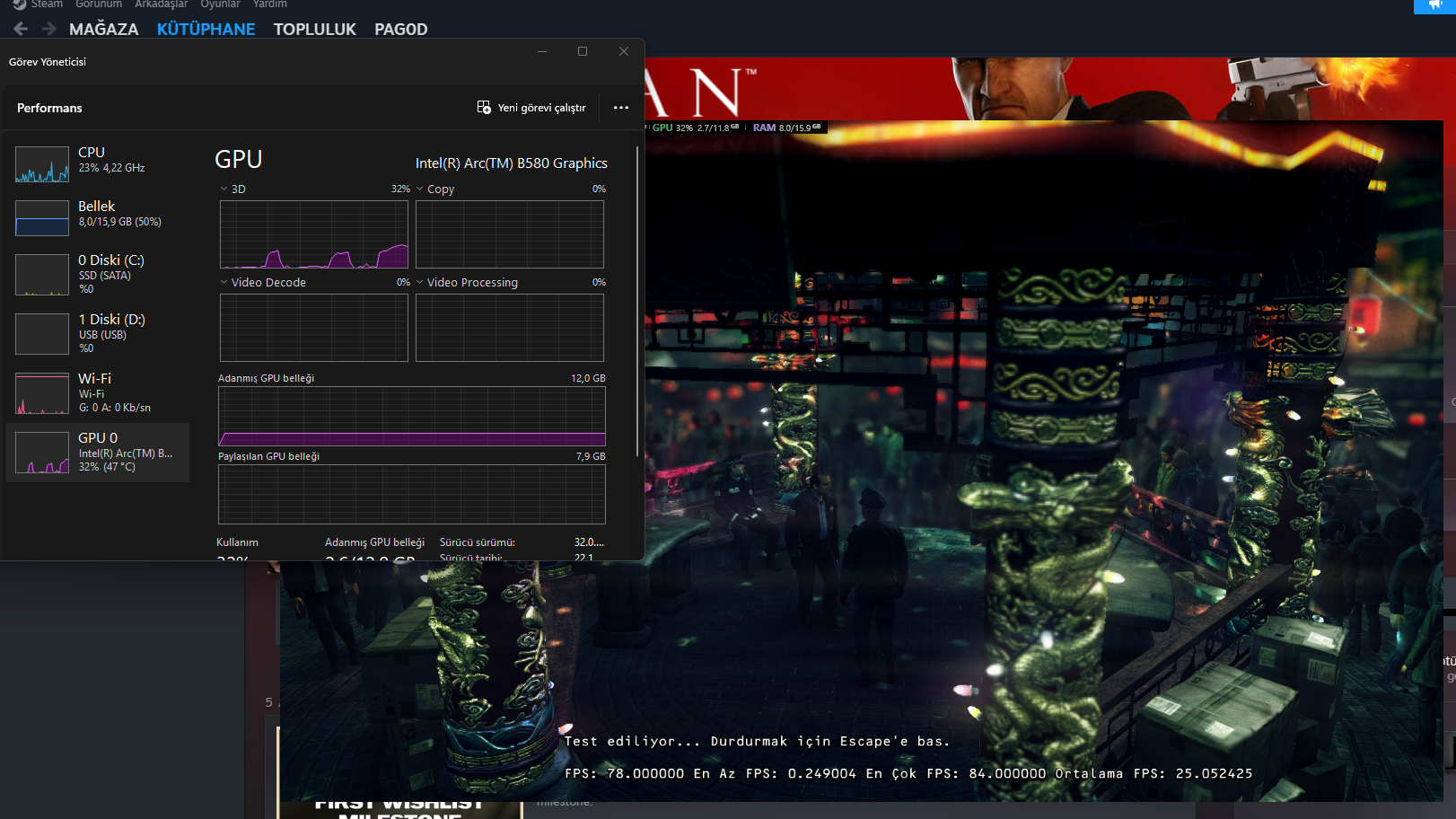The width and height of the screenshot is (1456, 819).
Task: Open the Arkadaşlar menu in Steam
Action: (x=162, y=4)
